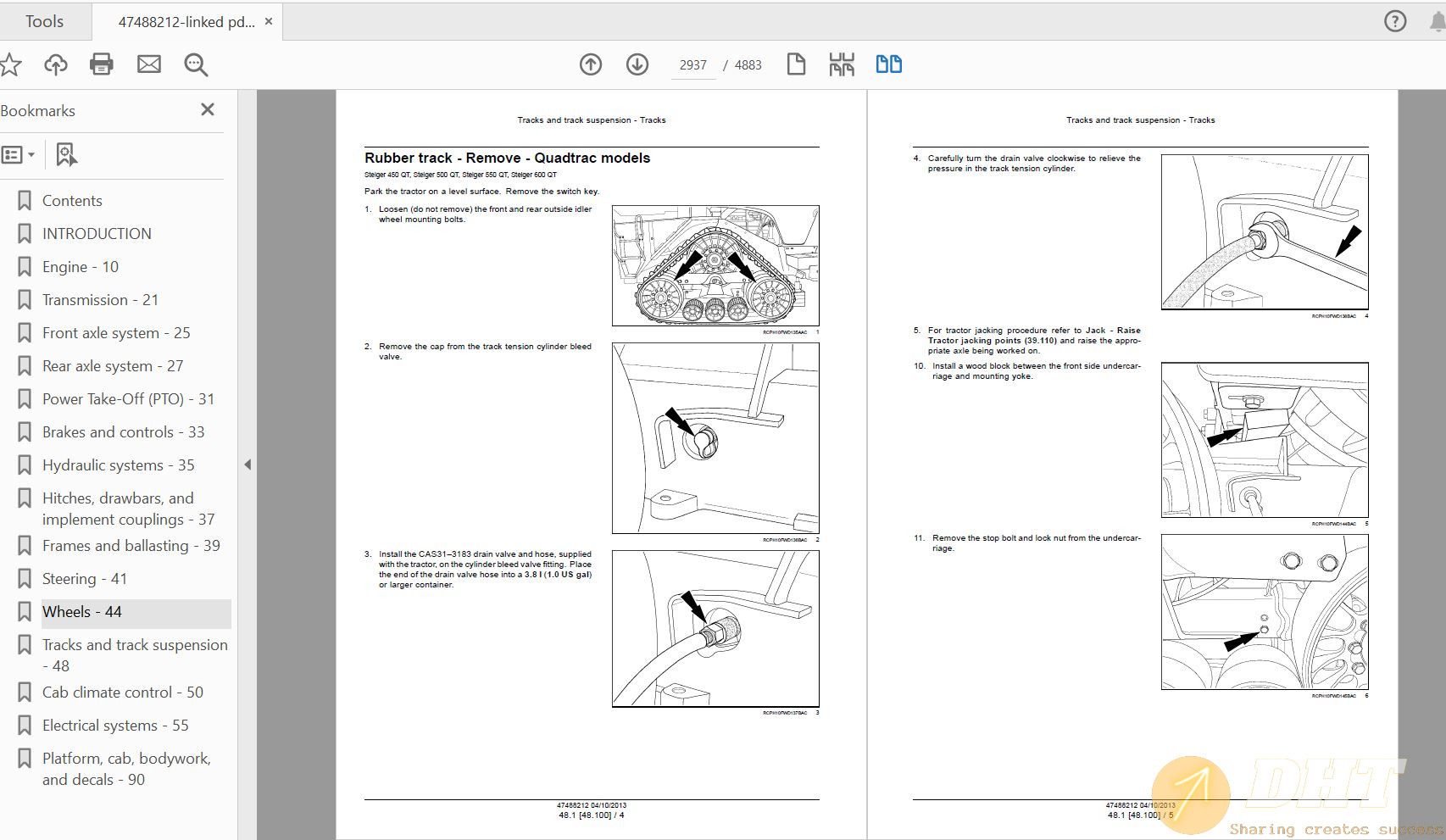This screenshot has height=840, width=1446.
Task: Select Rear axle system - 27 bookmark
Action: (x=113, y=366)
